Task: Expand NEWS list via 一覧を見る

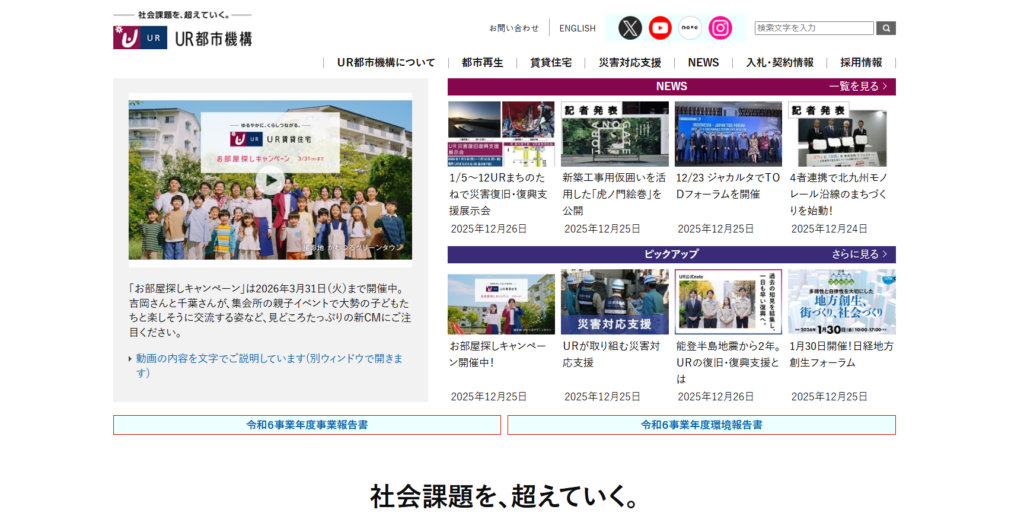Action: point(857,87)
